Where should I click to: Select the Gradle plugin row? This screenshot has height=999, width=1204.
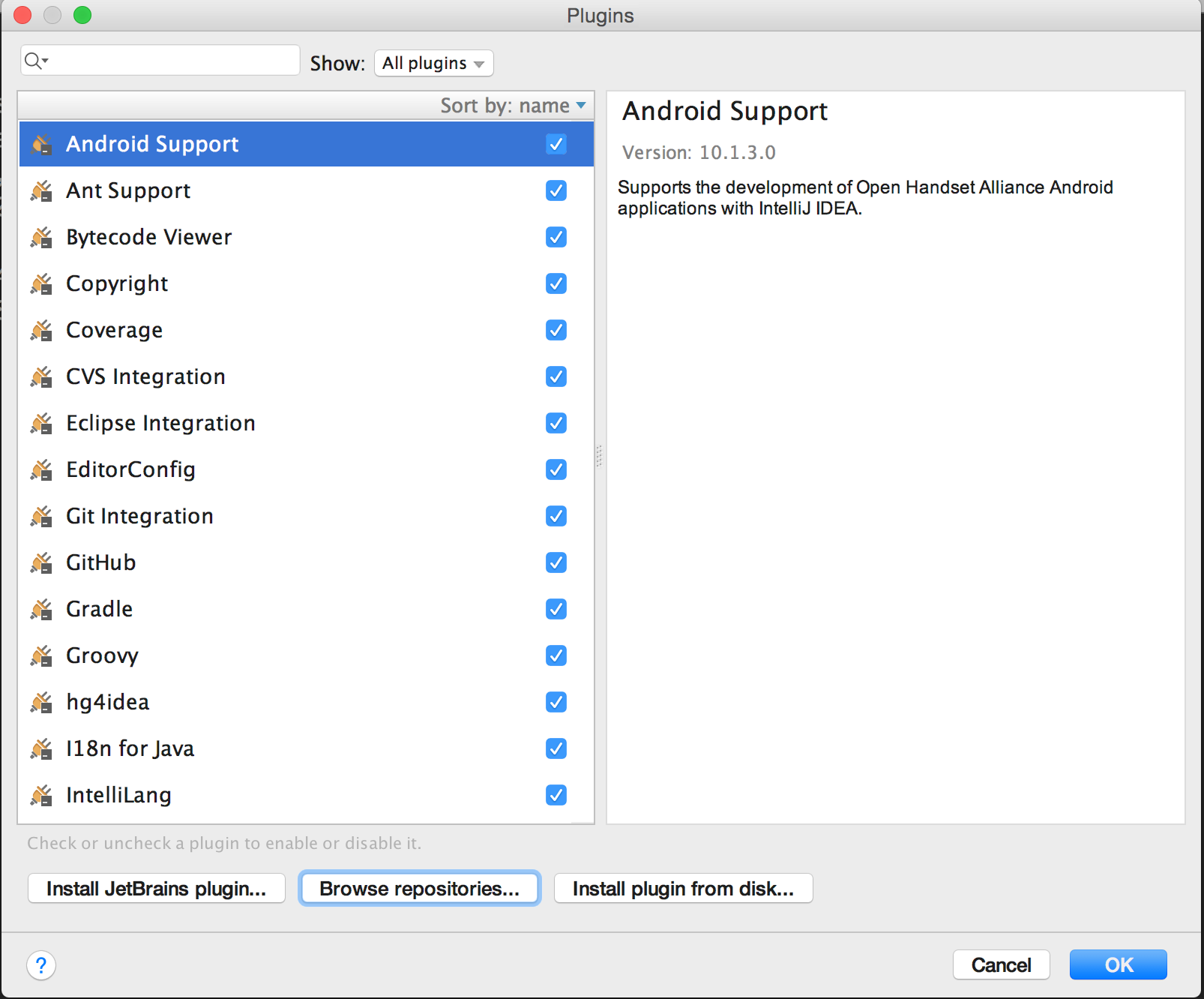tap(306, 609)
